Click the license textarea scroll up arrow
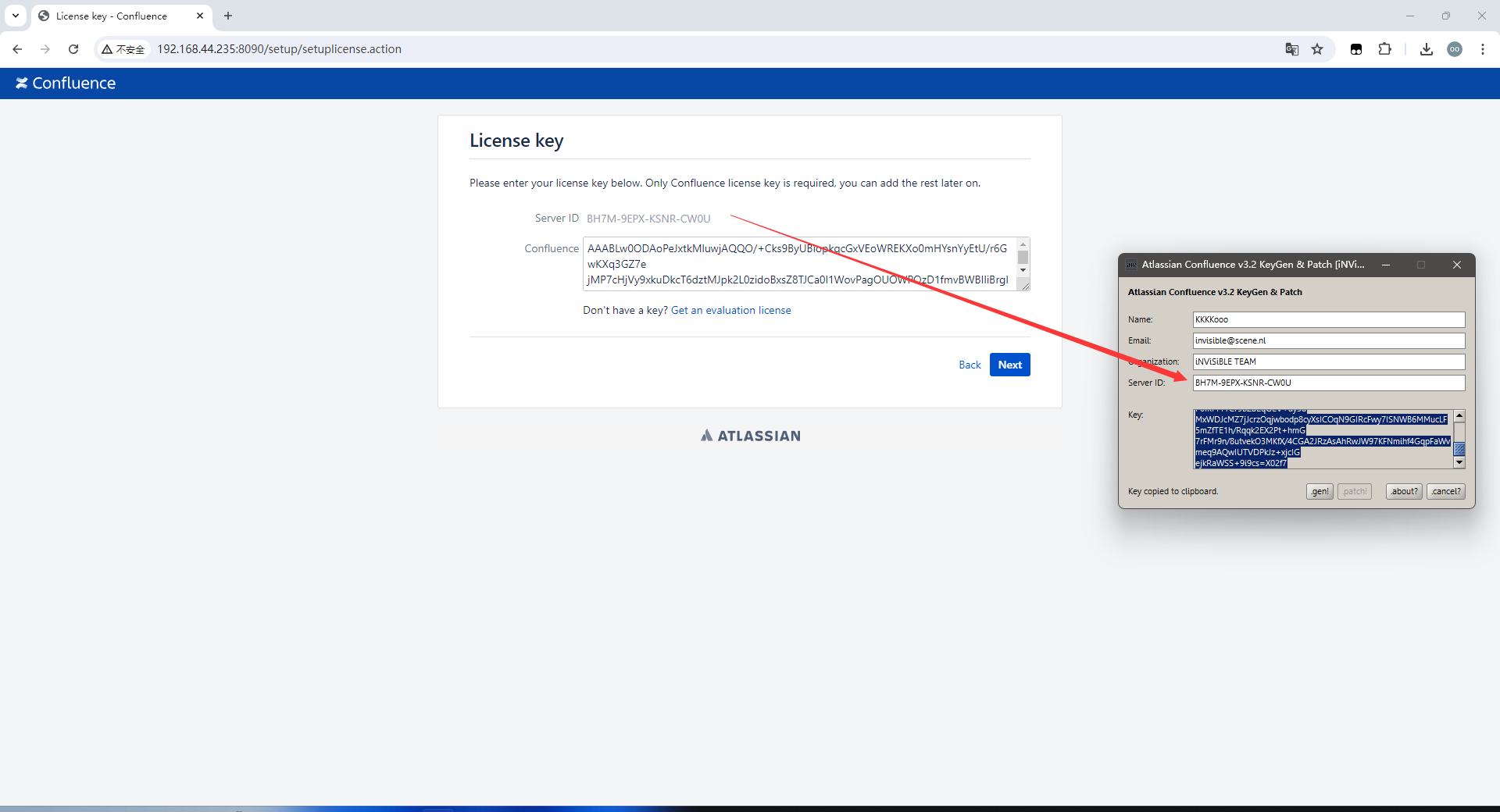Viewport: 1500px width, 812px height. [x=1023, y=244]
